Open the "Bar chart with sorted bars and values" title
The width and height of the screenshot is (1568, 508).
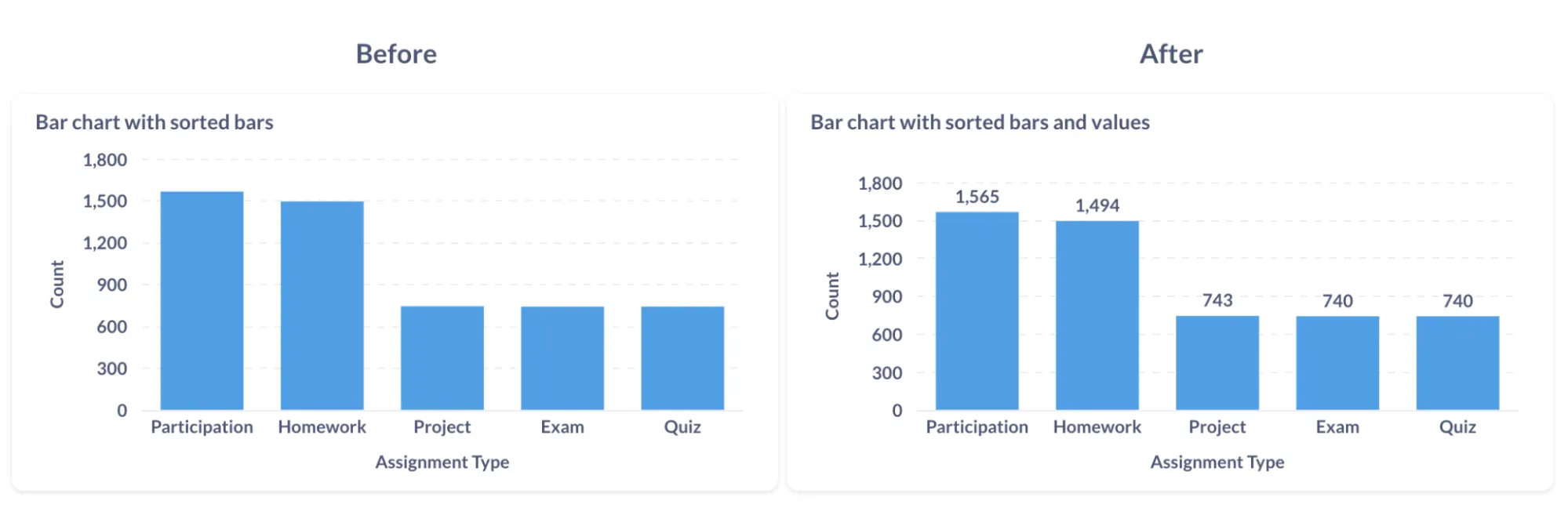pyautogui.click(x=980, y=122)
